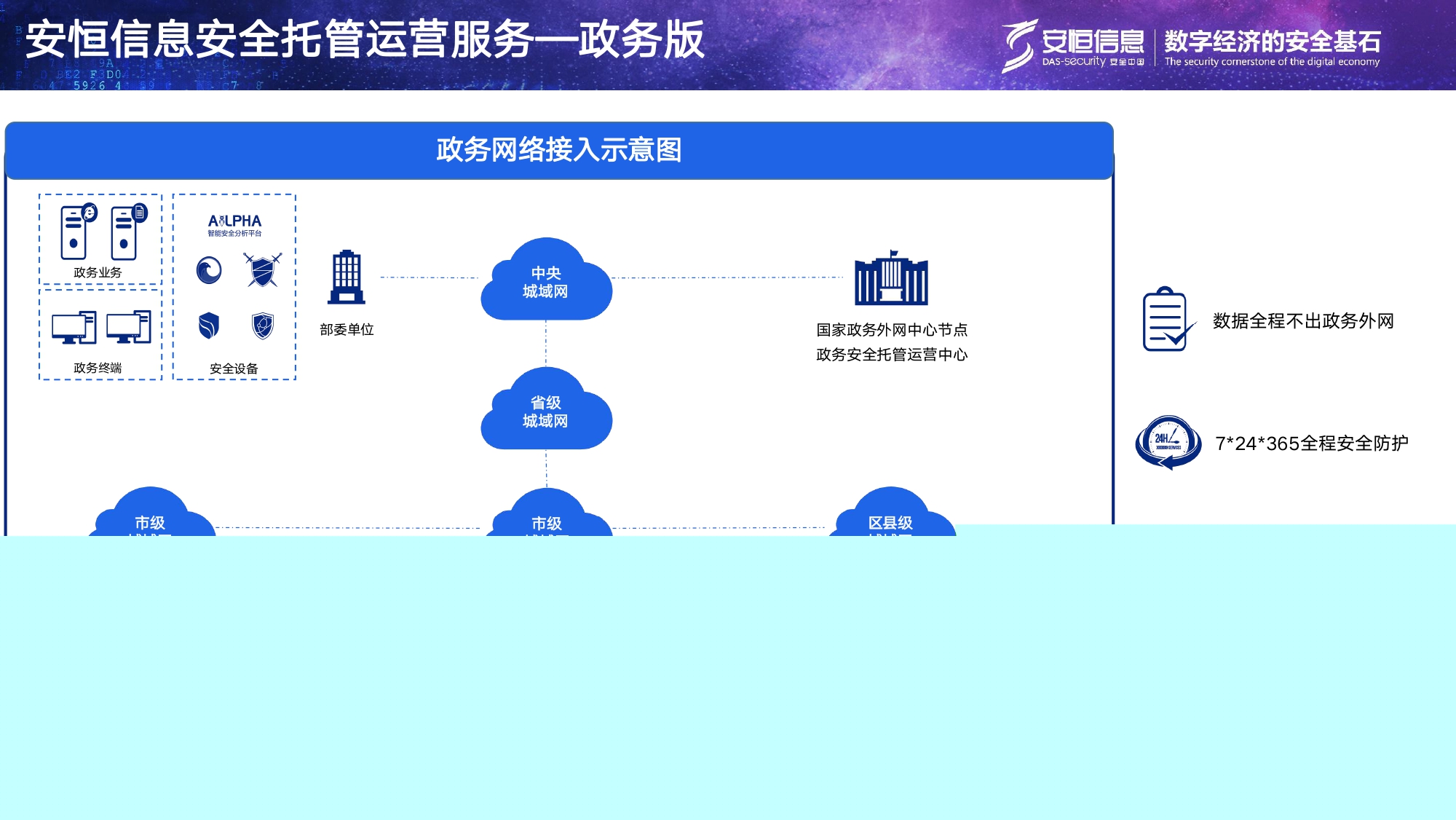Click the AiLPHA platform logo
Viewport: 1456px width, 820px height.
click(x=234, y=225)
